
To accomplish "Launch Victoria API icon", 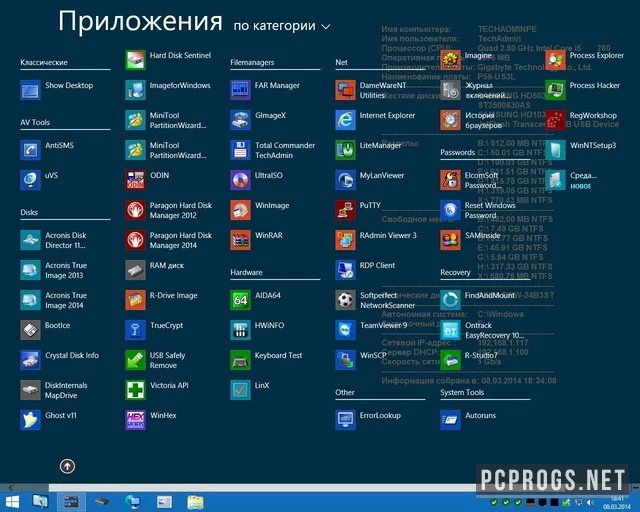I will tap(135, 390).
